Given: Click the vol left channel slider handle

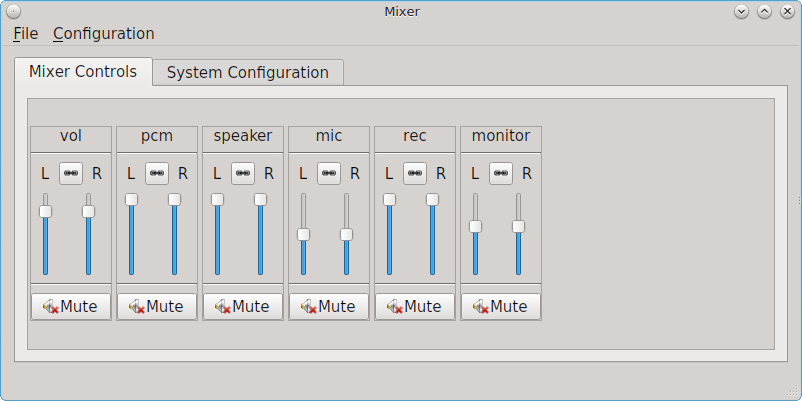Looking at the screenshot, I should pyautogui.click(x=46, y=211).
